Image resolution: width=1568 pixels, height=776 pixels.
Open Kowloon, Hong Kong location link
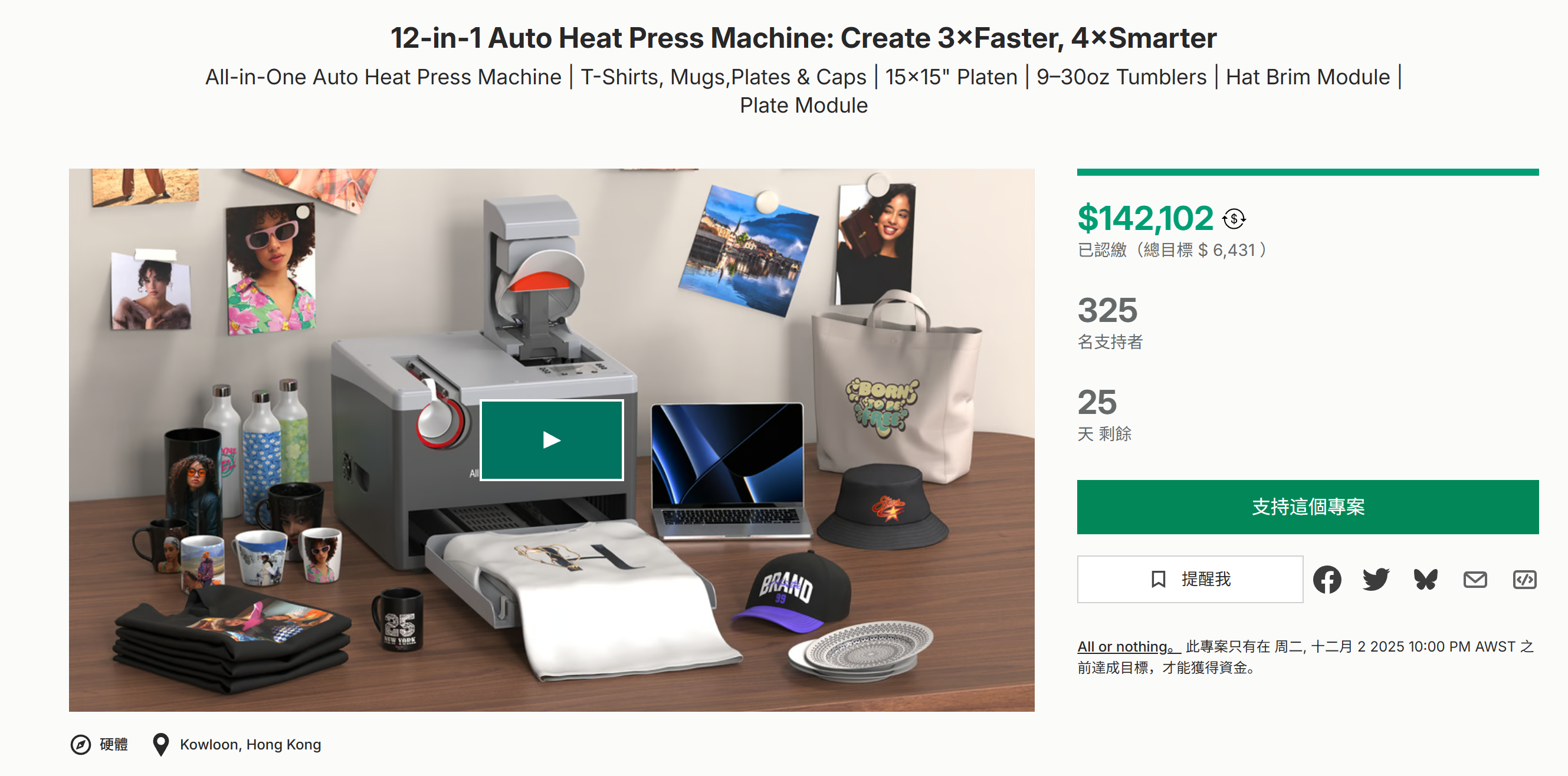(250, 744)
